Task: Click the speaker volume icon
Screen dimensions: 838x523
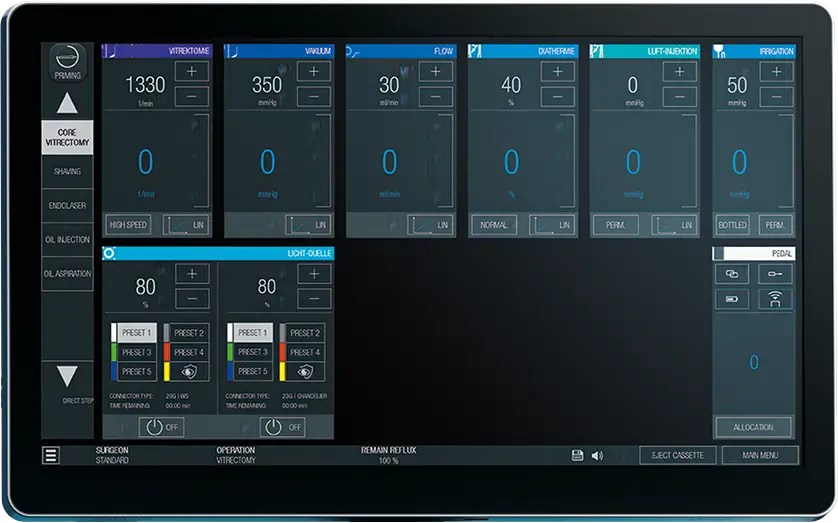Action: coord(597,456)
